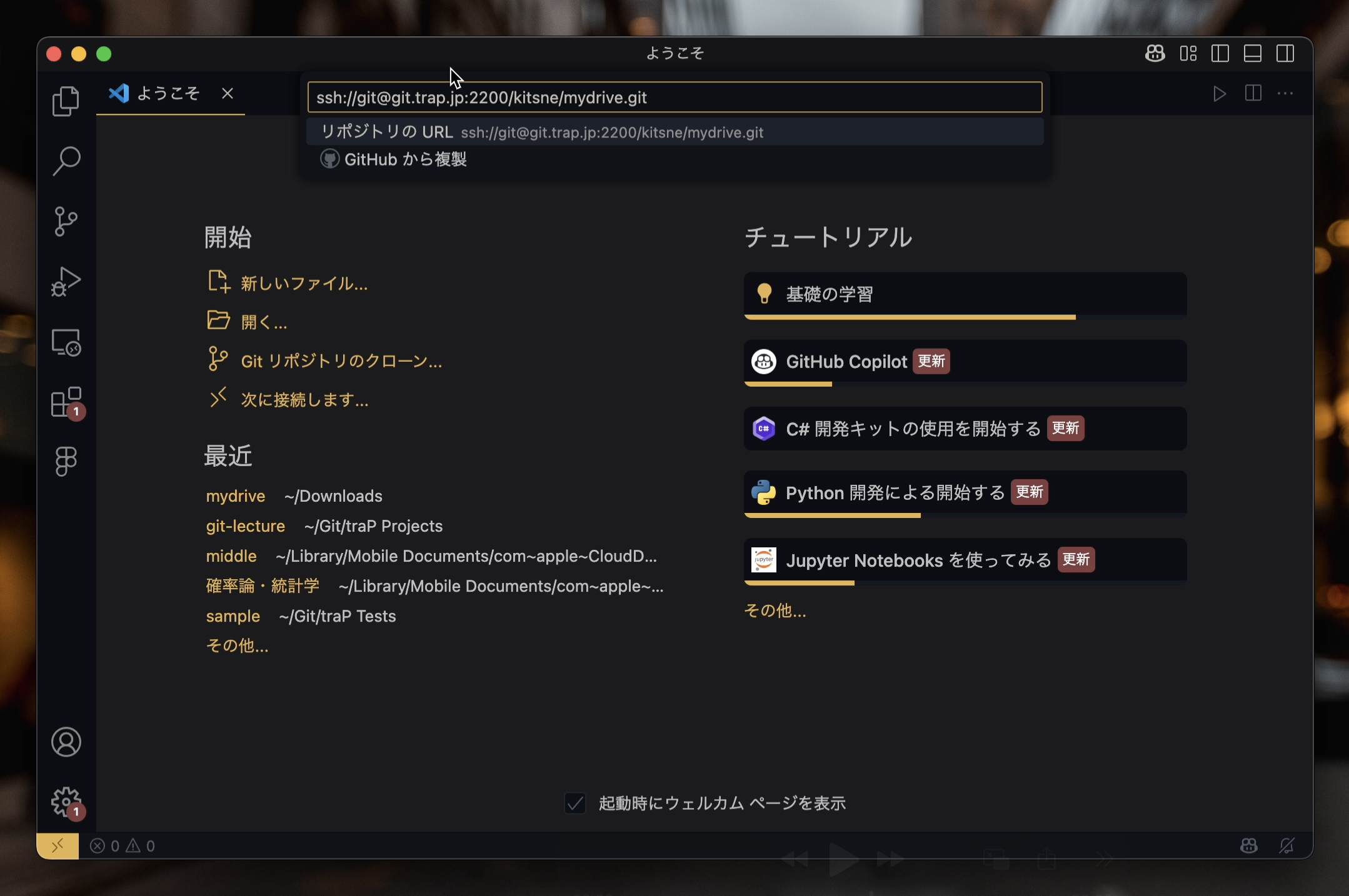Screen dimensions: 1349x896
Task: Click the ~/Git/traP Tests path text
Action: coord(338,616)
